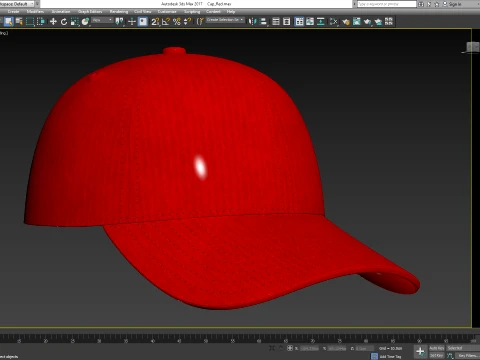
Task: Toggle Keyboard Shortcut Override button
Action: click(x=143, y=22)
